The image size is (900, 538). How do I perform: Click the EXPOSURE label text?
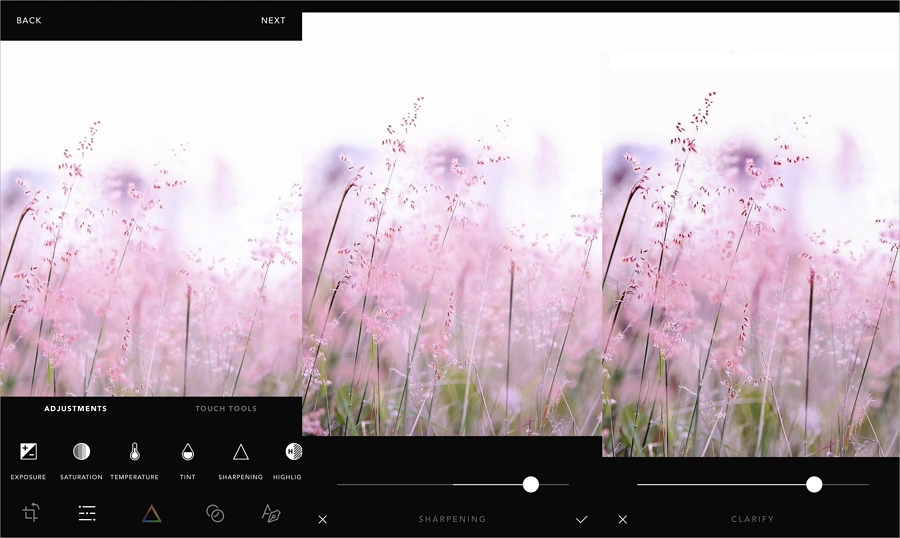click(28, 477)
